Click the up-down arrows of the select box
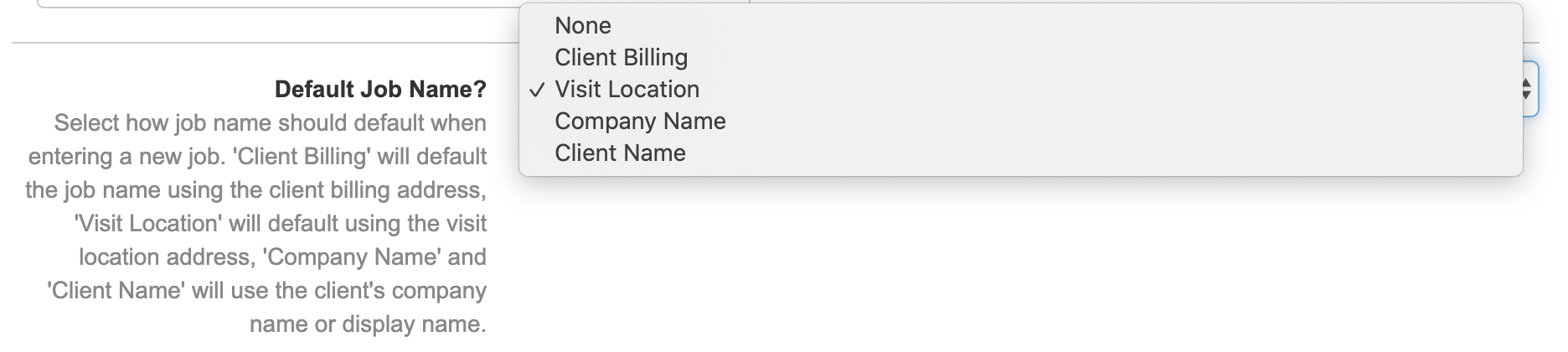The image size is (1568, 352). pos(1526,89)
